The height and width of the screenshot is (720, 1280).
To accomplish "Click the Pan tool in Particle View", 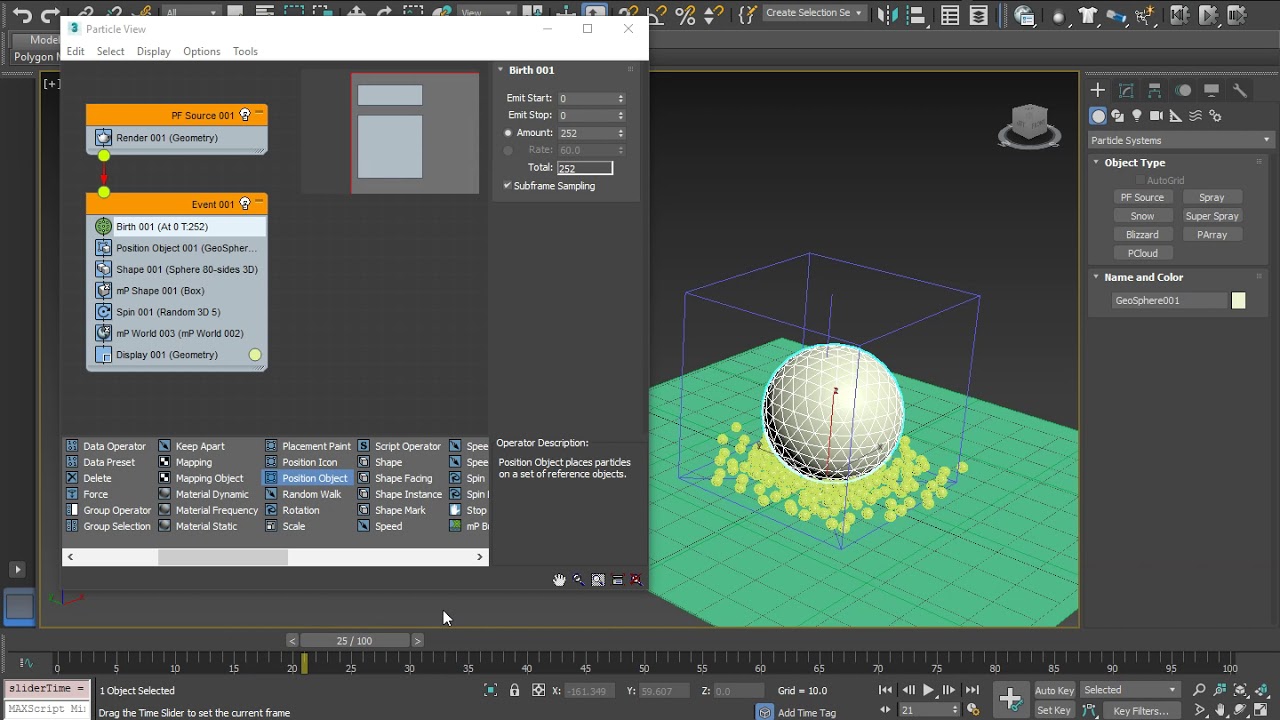I will point(559,580).
